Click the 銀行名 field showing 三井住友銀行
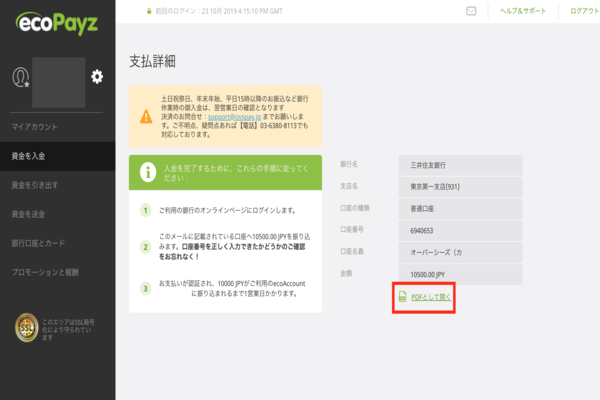The image size is (600, 400). [x=461, y=165]
